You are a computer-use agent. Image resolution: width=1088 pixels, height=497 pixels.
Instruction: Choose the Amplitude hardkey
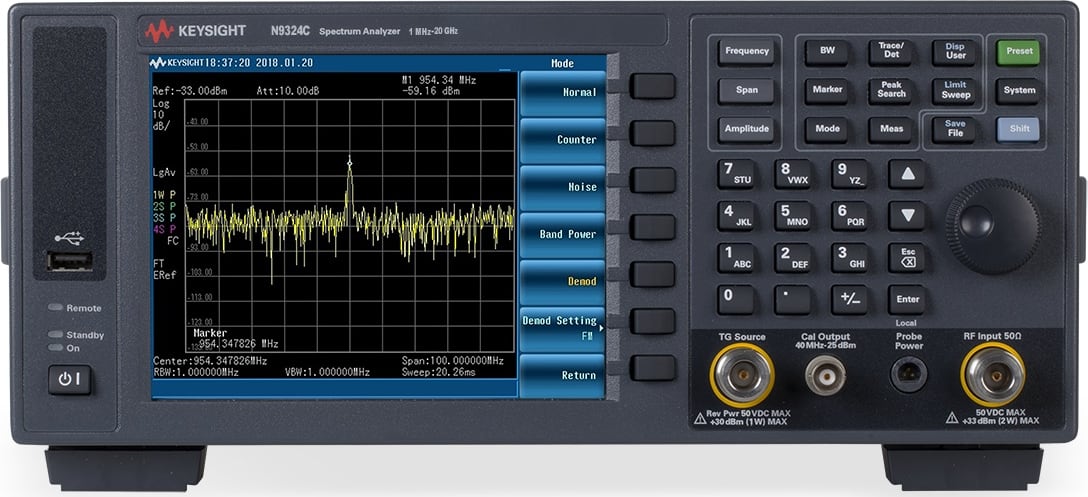[747, 130]
